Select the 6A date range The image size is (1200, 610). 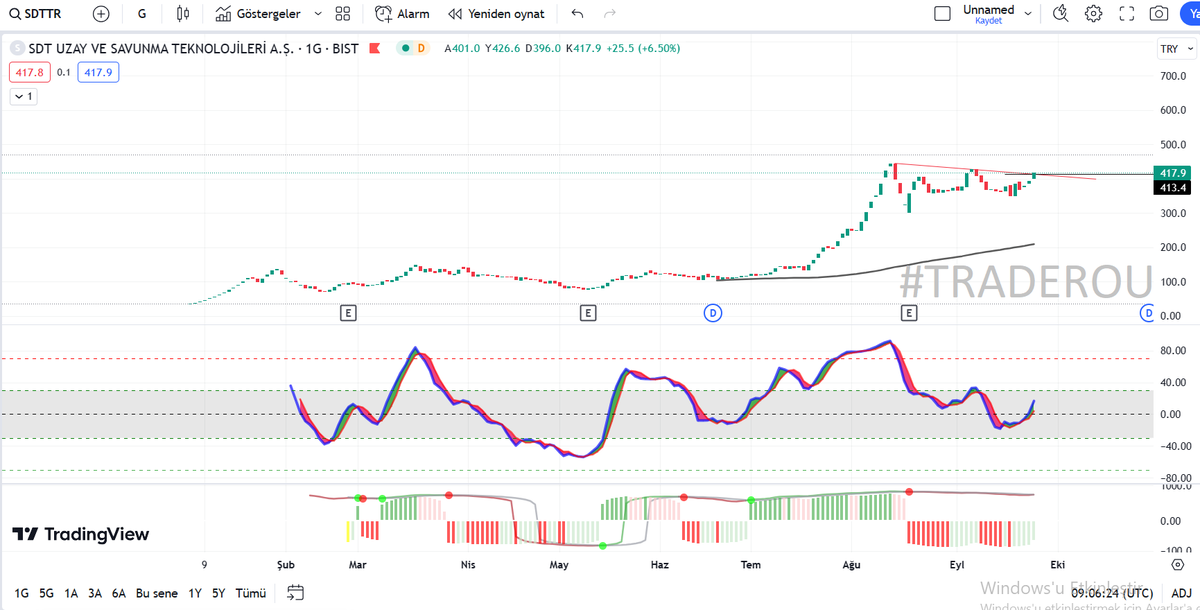pos(119,593)
